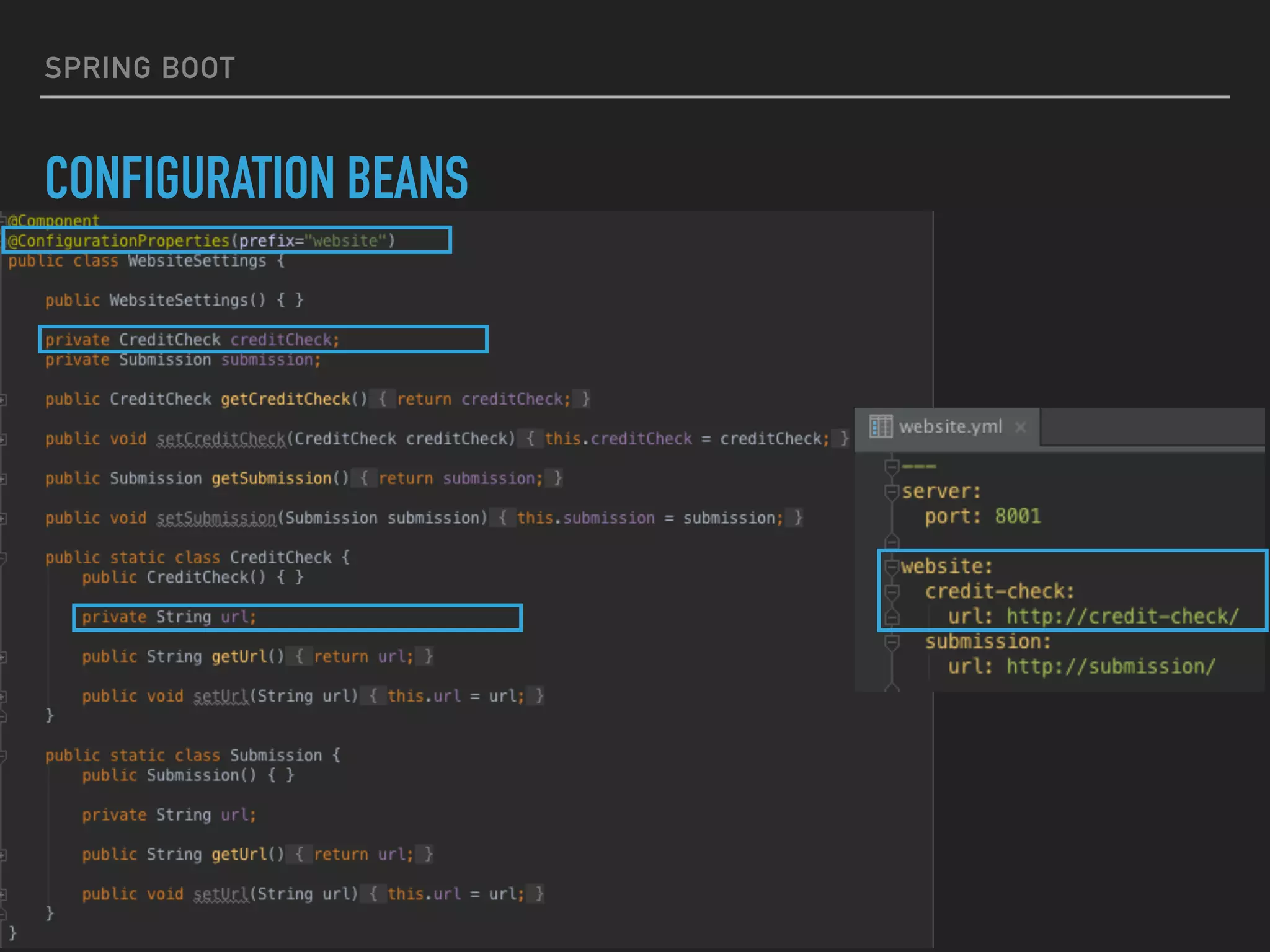The width and height of the screenshot is (1270, 952).
Task: Click private String url in Submission class
Action: pos(169,814)
